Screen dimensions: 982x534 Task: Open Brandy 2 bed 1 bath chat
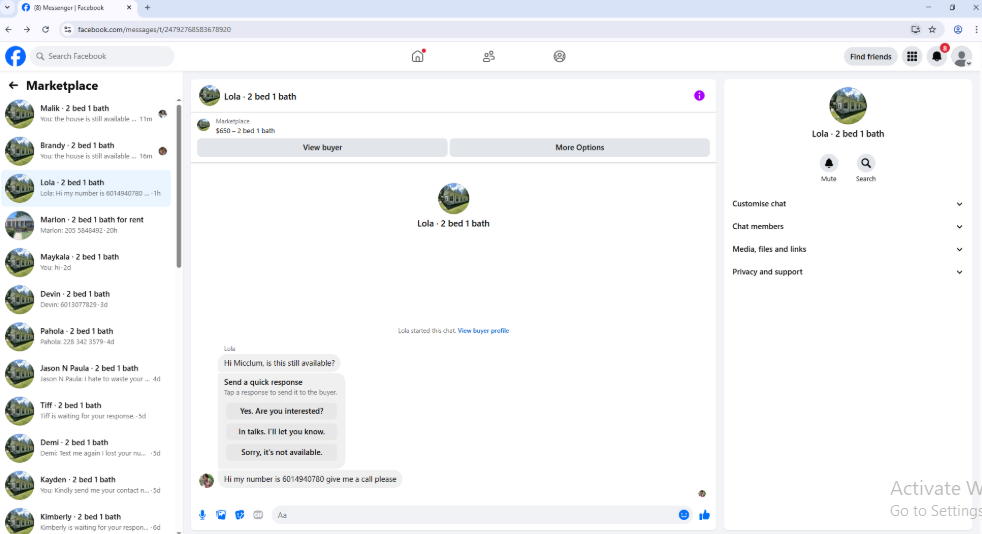tap(86, 151)
